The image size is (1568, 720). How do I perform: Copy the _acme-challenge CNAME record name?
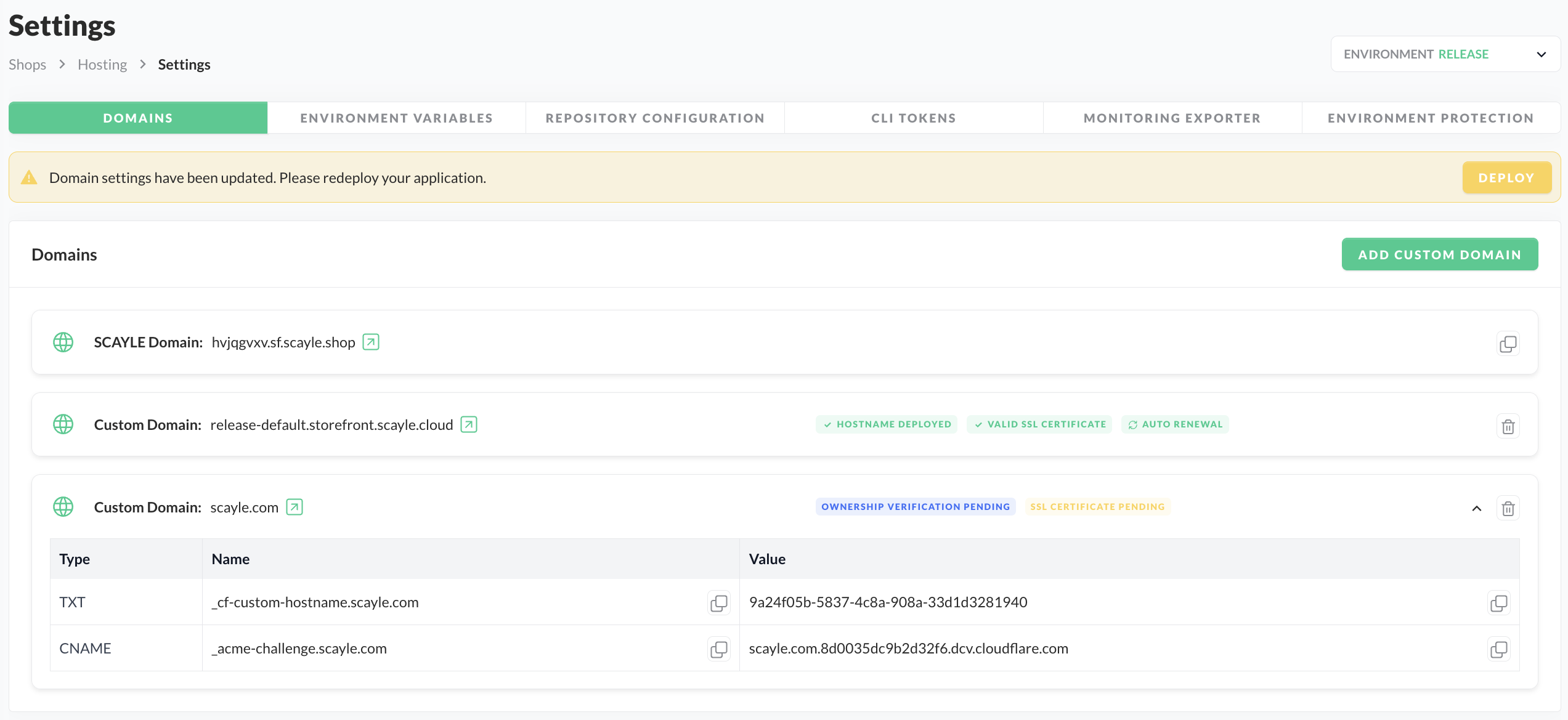[x=718, y=649]
